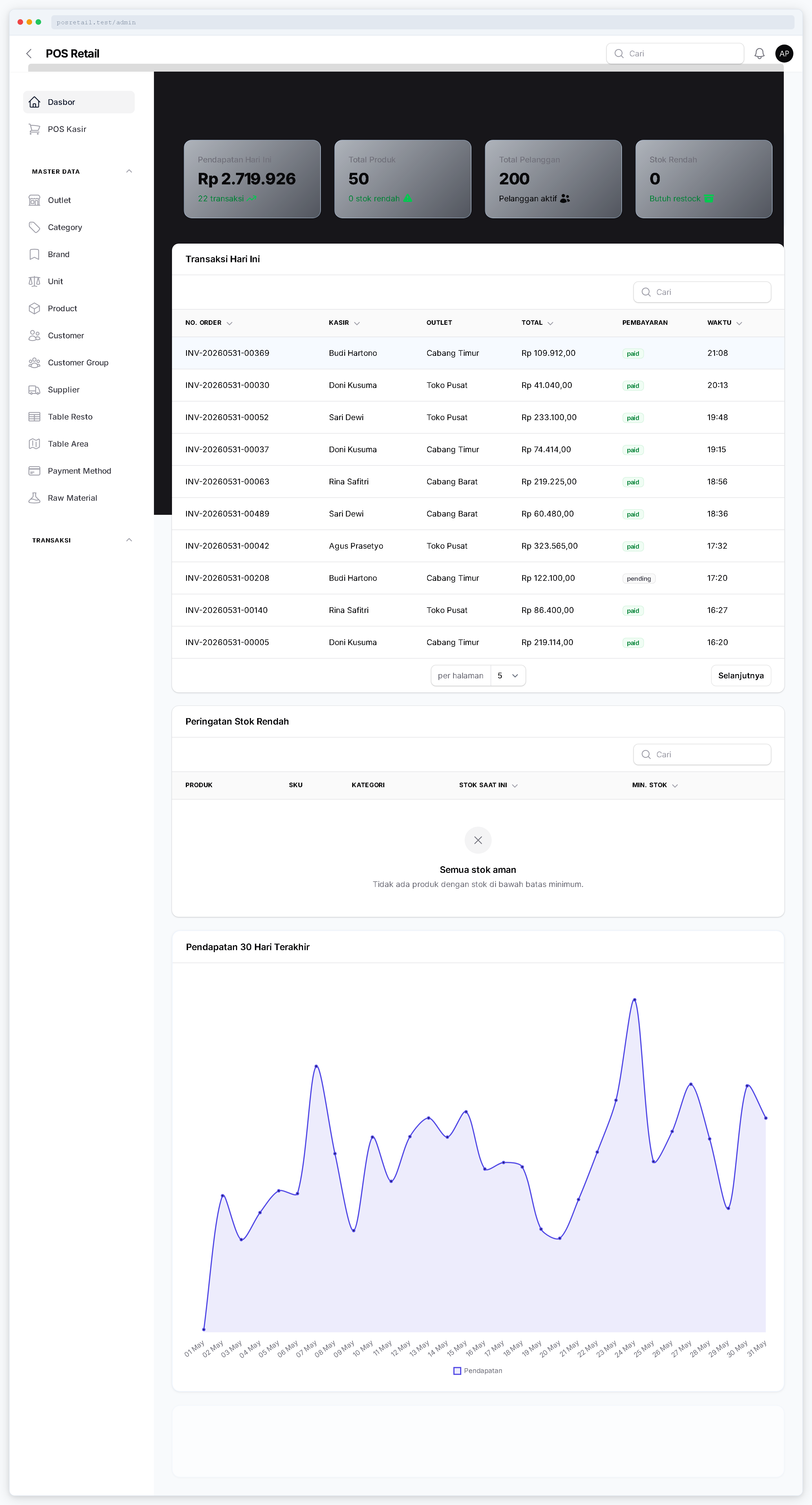
Task: Open the Total Pelanggan stat card
Action: (x=553, y=179)
